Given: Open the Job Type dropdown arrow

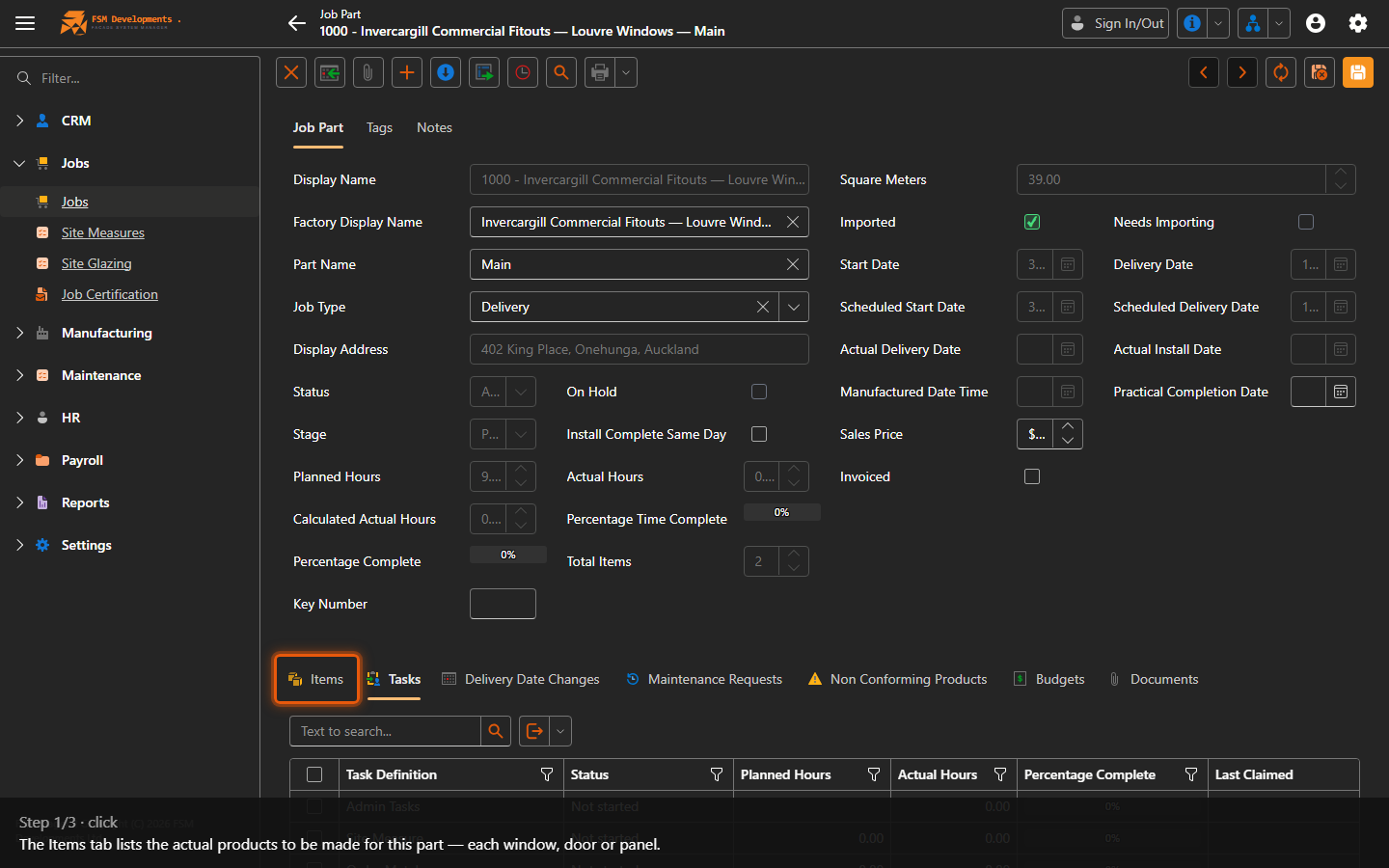Looking at the screenshot, I should (x=794, y=307).
